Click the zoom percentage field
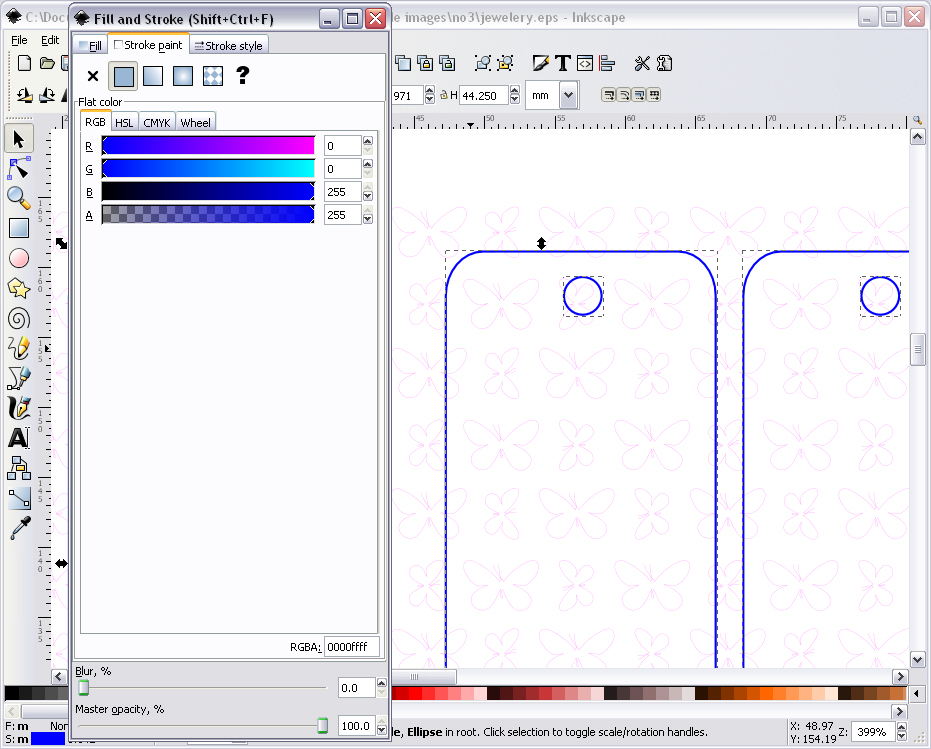 click(873, 732)
